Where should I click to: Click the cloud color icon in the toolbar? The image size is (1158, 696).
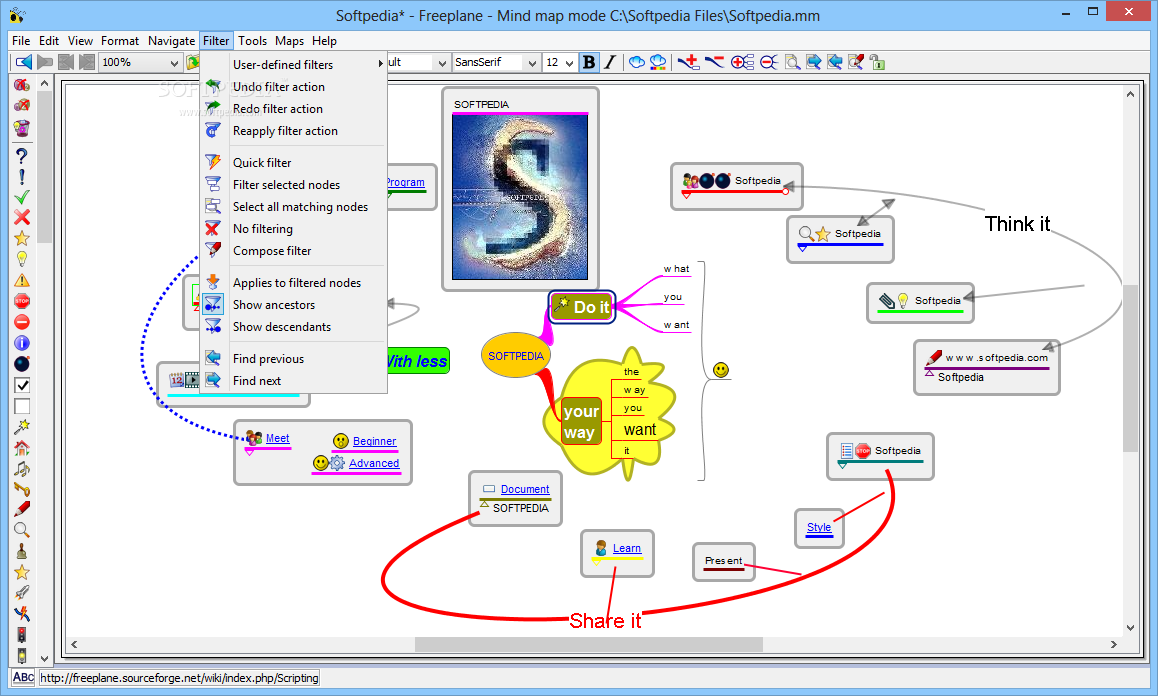tap(657, 62)
